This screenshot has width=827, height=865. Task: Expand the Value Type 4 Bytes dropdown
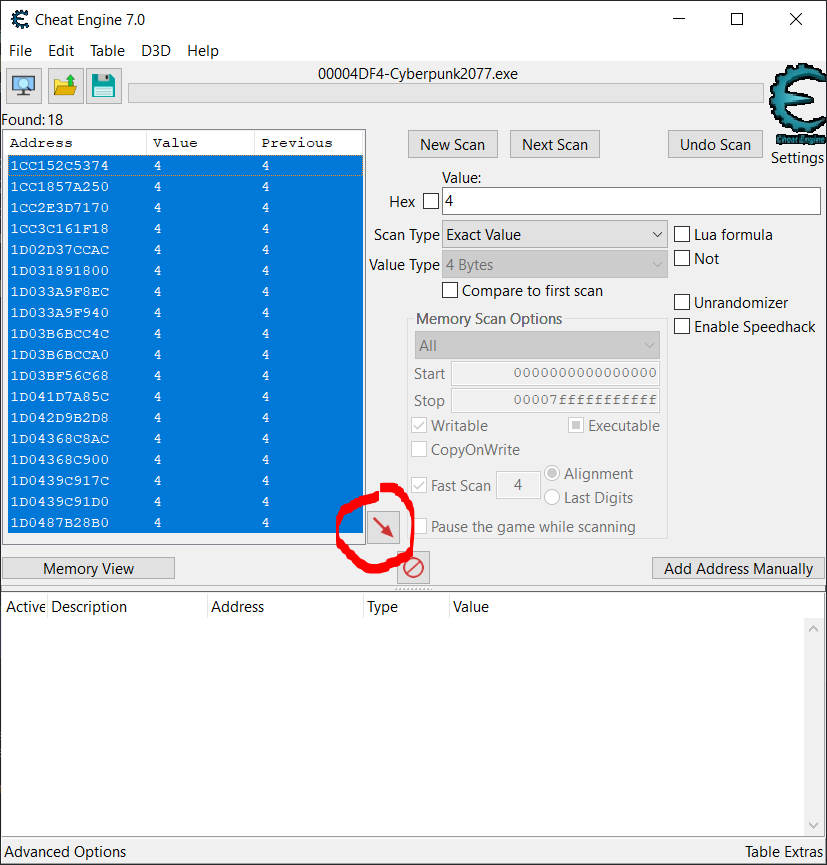coord(554,265)
